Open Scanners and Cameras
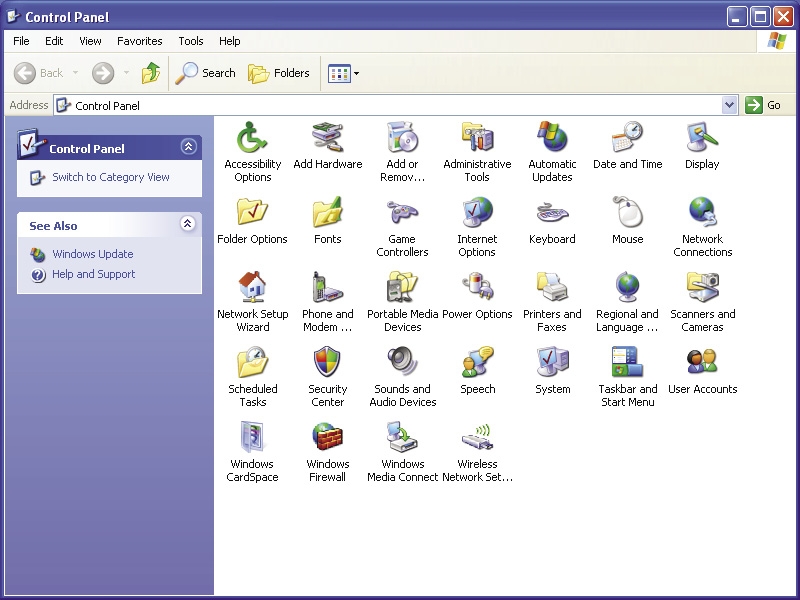The image size is (800, 600). (x=703, y=288)
